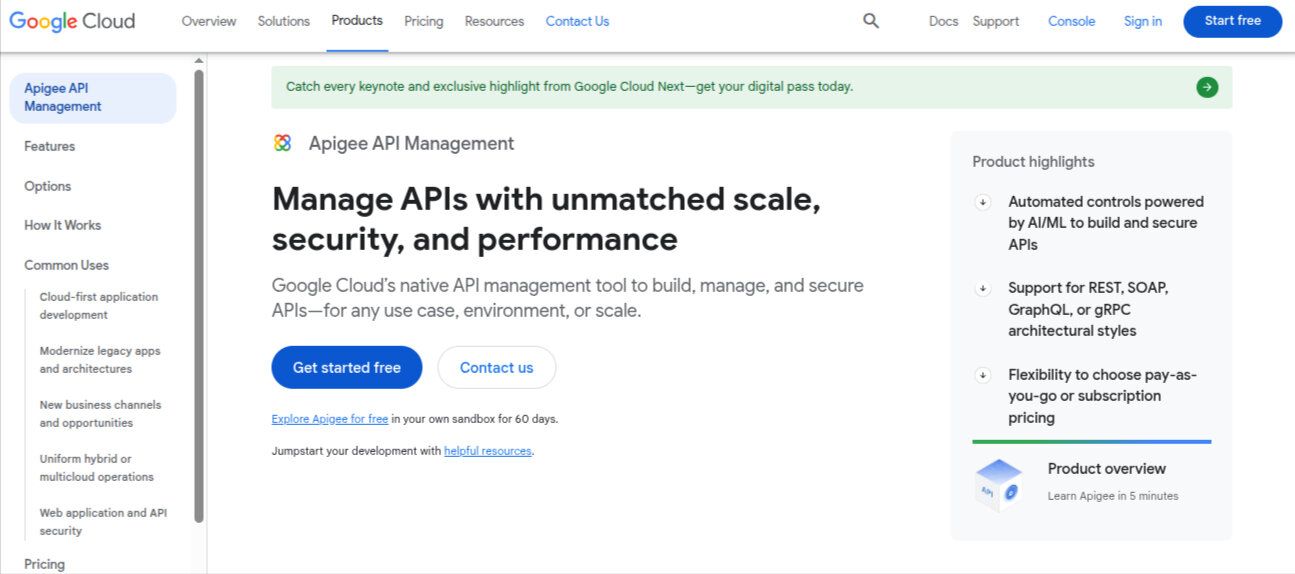Jump to How It Works section
The image size is (1295, 574).
(x=63, y=225)
